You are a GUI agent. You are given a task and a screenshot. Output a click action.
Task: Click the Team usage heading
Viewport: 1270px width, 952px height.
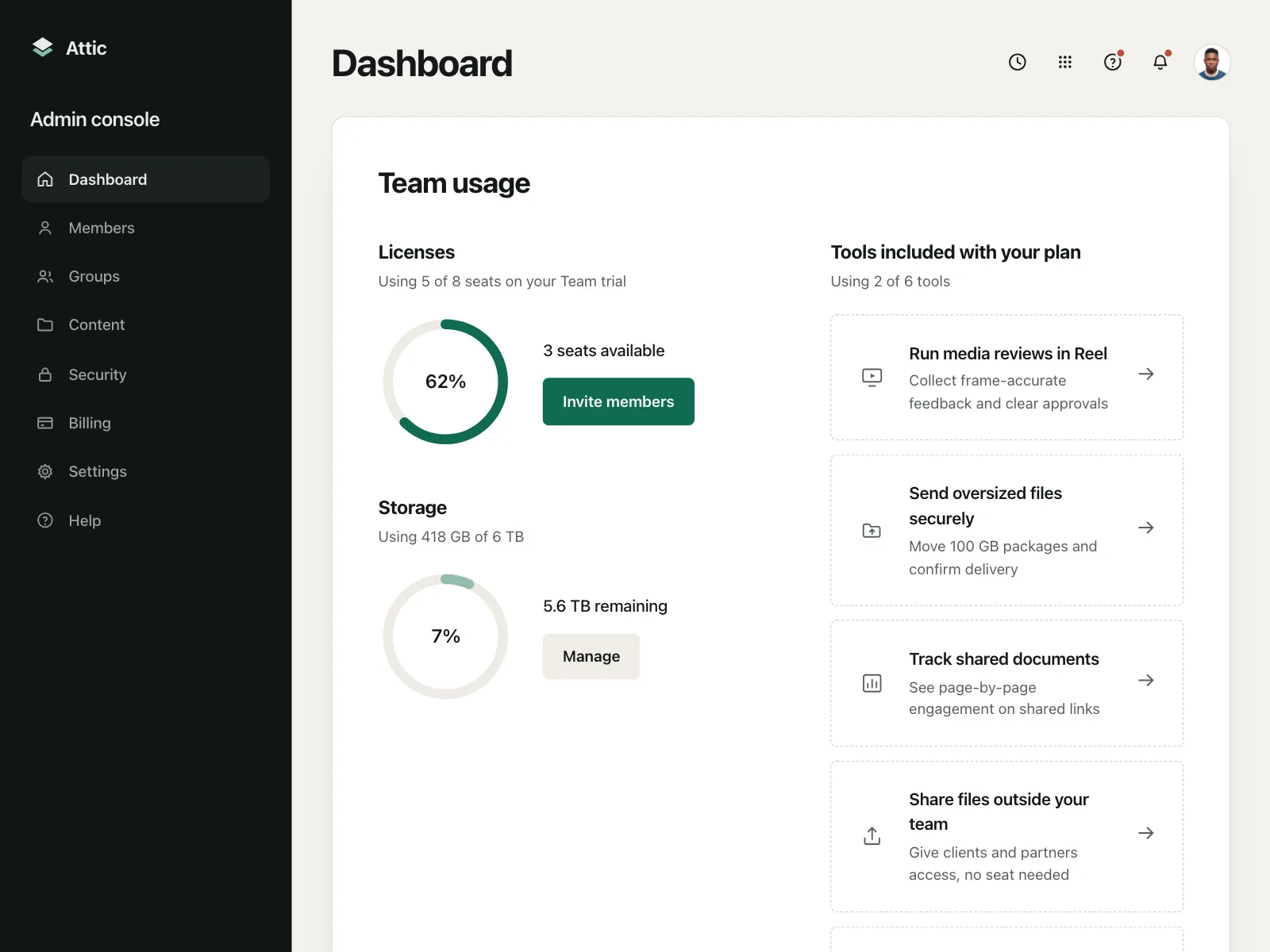[454, 183]
